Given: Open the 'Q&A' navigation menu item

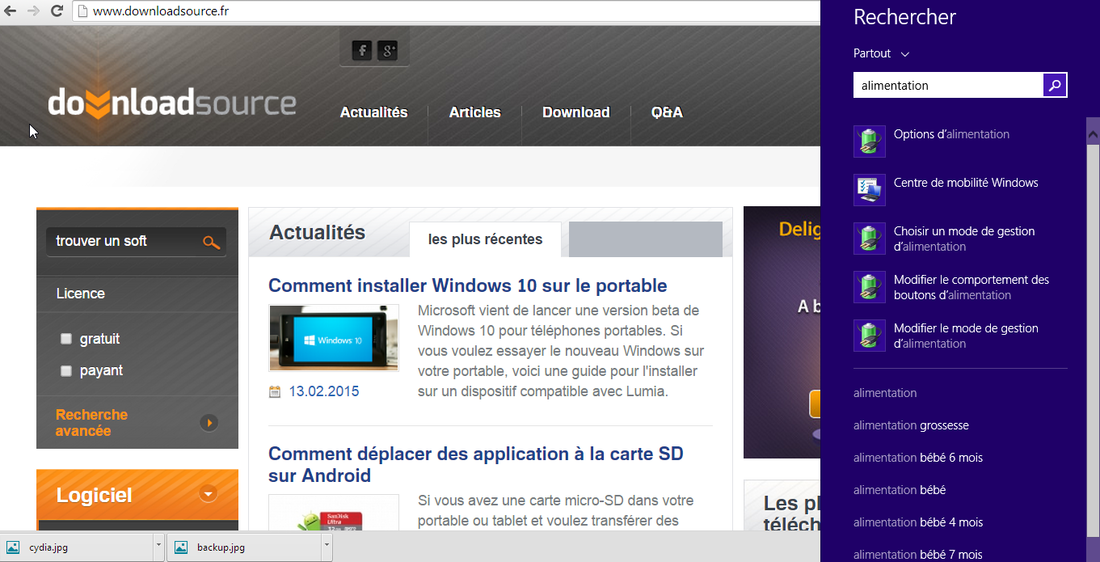Looking at the screenshot, I should (666, 112).
